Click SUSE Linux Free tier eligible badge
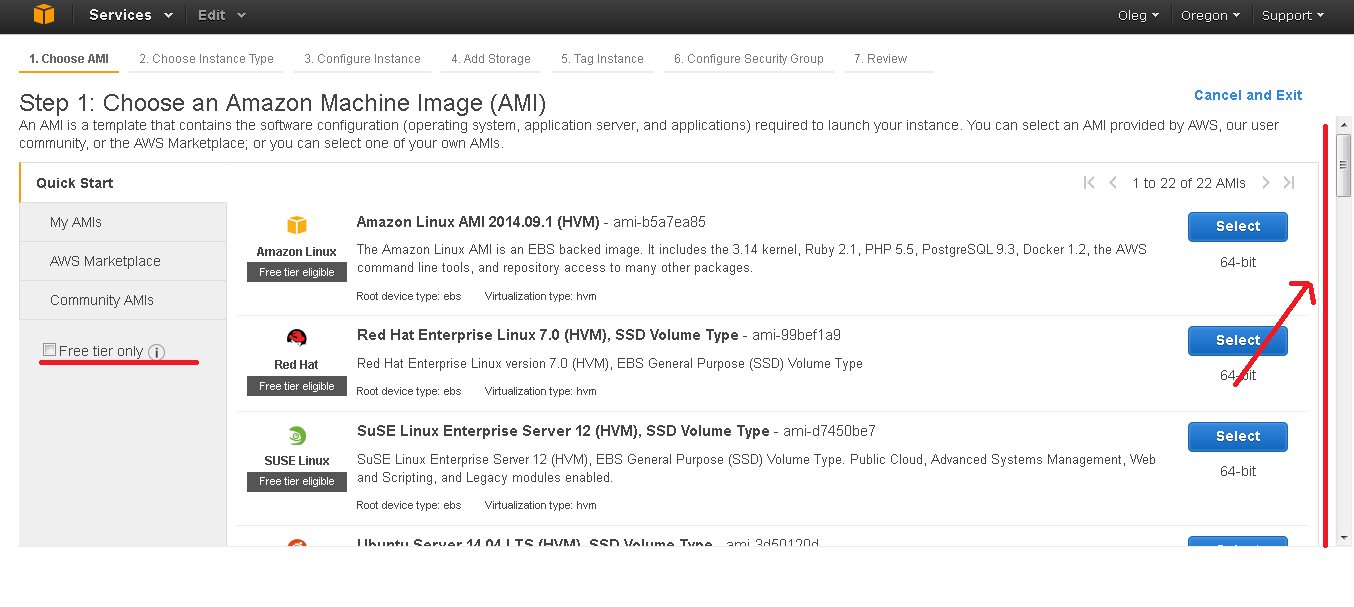The height and width of the screenshot is (607, 1354). [297, 482]
